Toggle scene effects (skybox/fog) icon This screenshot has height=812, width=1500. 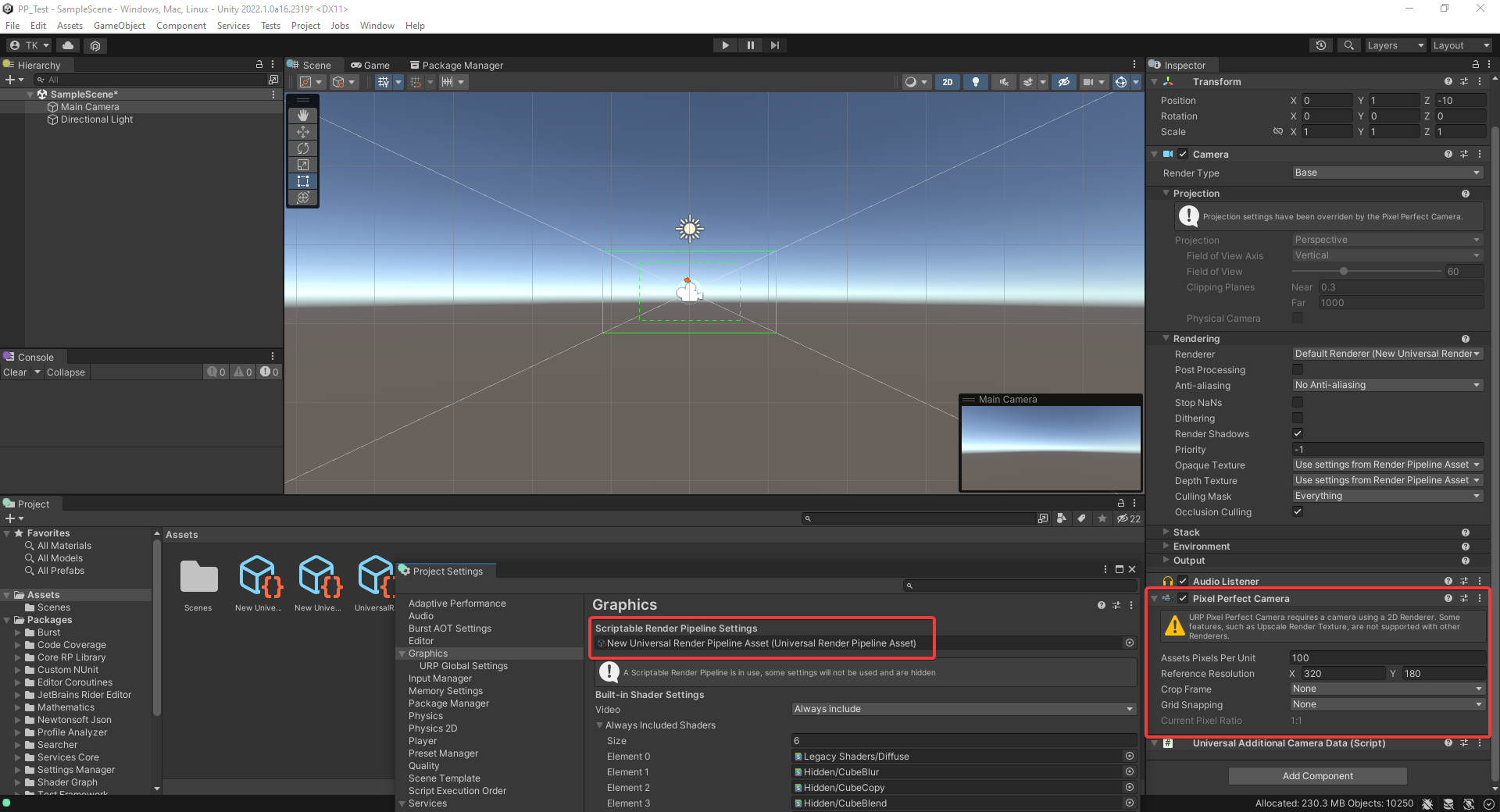pos(1028,82)
